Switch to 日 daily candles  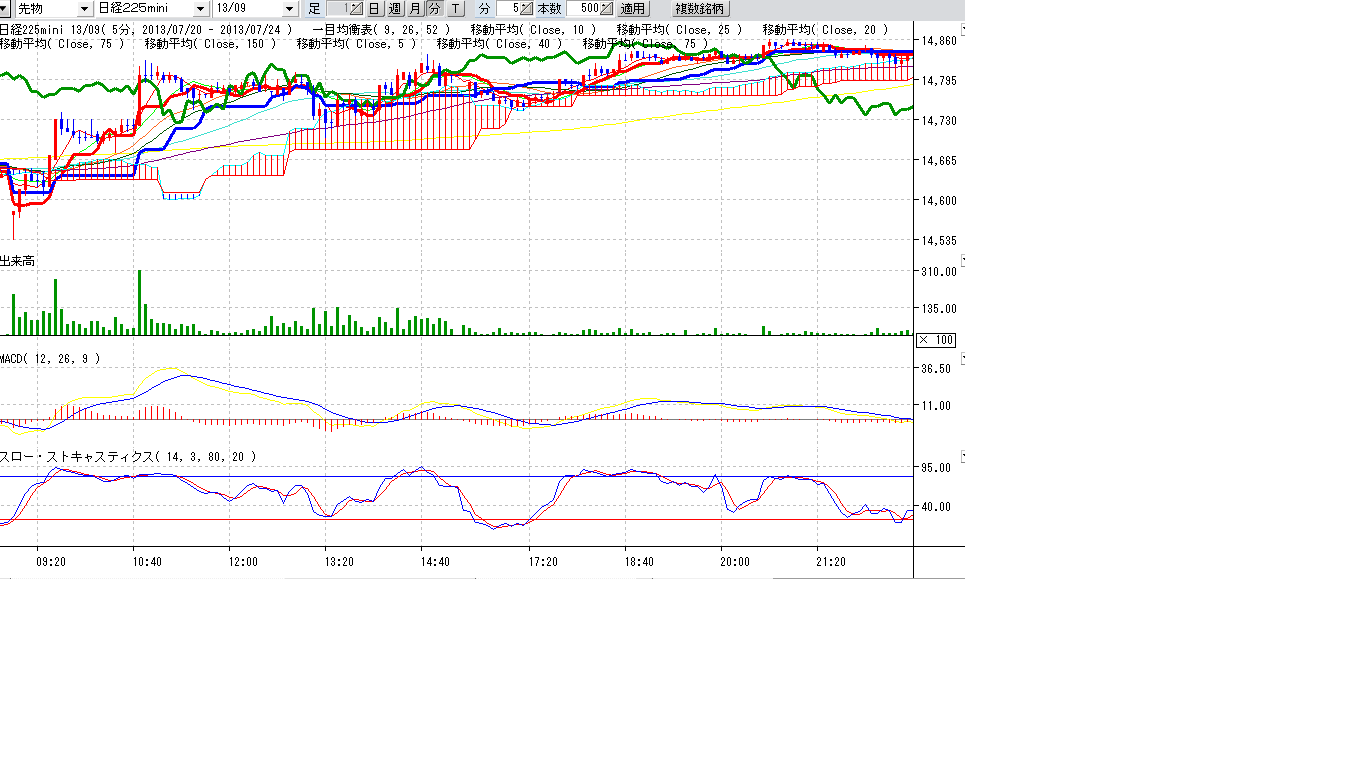click(x=374, y=9)
